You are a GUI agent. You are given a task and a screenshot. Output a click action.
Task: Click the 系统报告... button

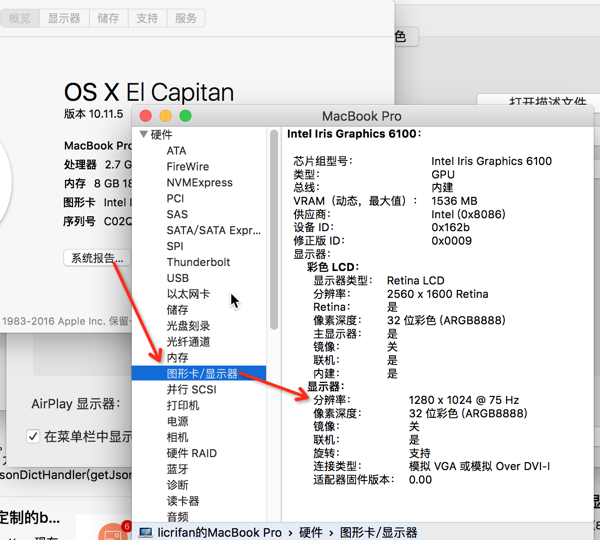97,258
